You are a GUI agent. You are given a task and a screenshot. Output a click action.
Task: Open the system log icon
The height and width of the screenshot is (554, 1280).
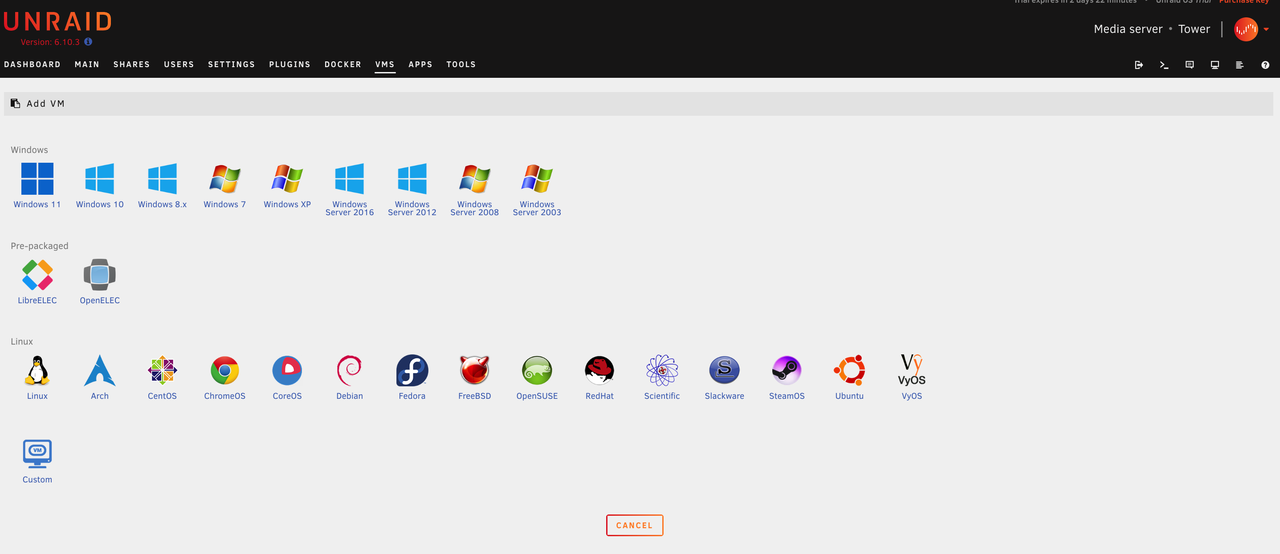pos(1240,65)
